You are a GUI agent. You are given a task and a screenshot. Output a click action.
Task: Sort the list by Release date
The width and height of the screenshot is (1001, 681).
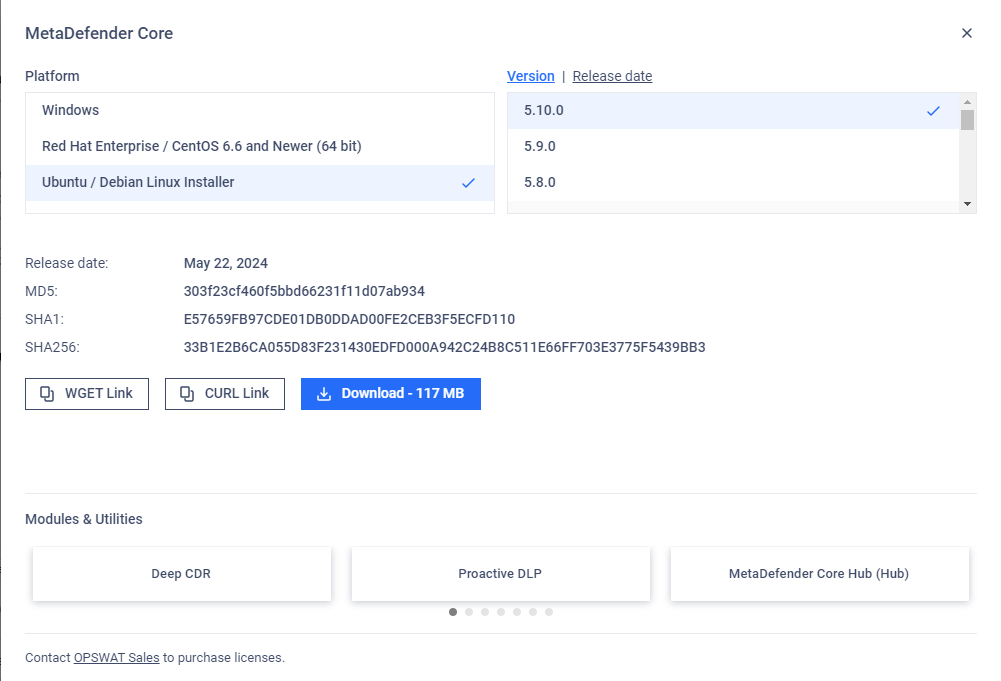(x=612, y=76)
